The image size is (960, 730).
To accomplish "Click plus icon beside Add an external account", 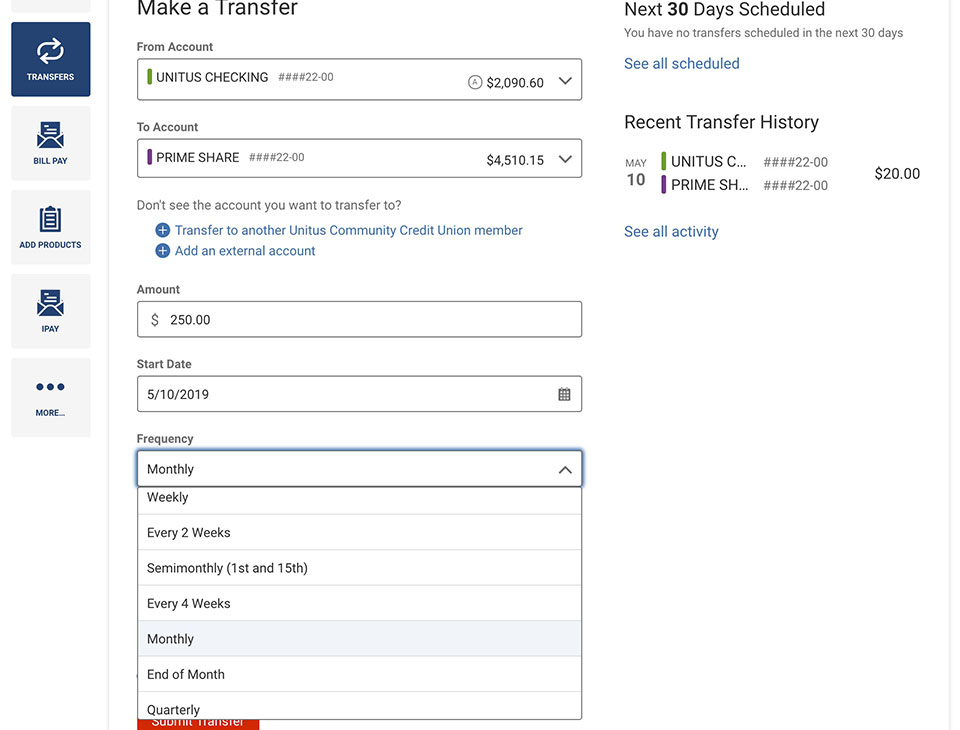I will pyautogui.click(x=162, y=251).
